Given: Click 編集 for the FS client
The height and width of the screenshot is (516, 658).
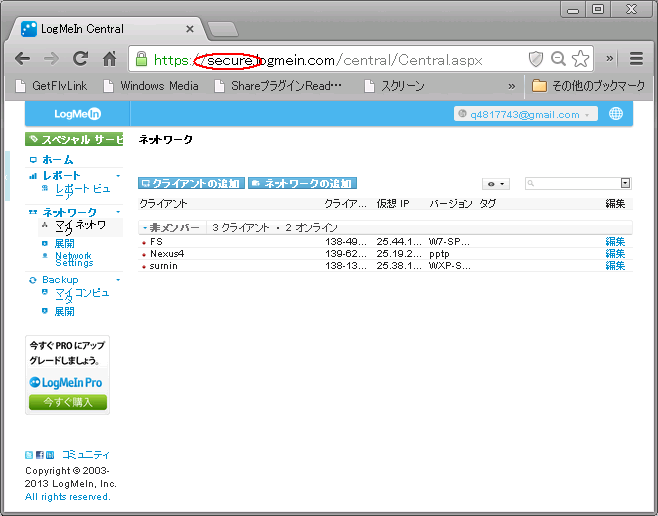Looking at the screenshot, I should tap(615, 242).
